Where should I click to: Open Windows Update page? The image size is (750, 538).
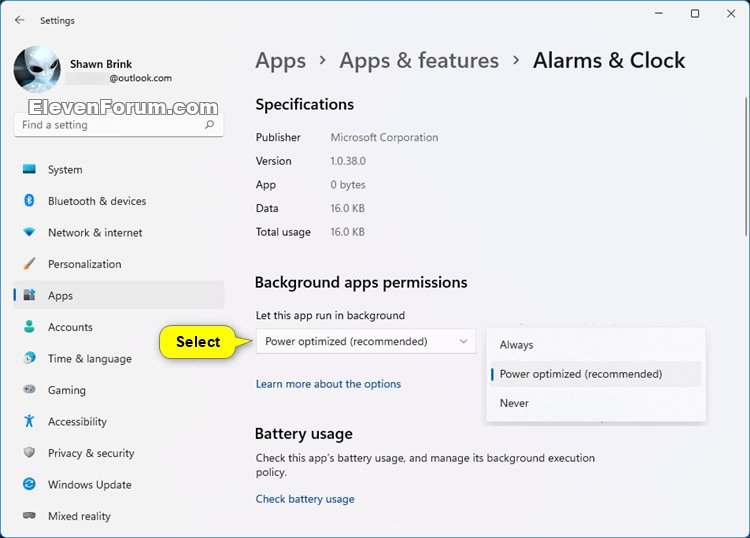119,484
